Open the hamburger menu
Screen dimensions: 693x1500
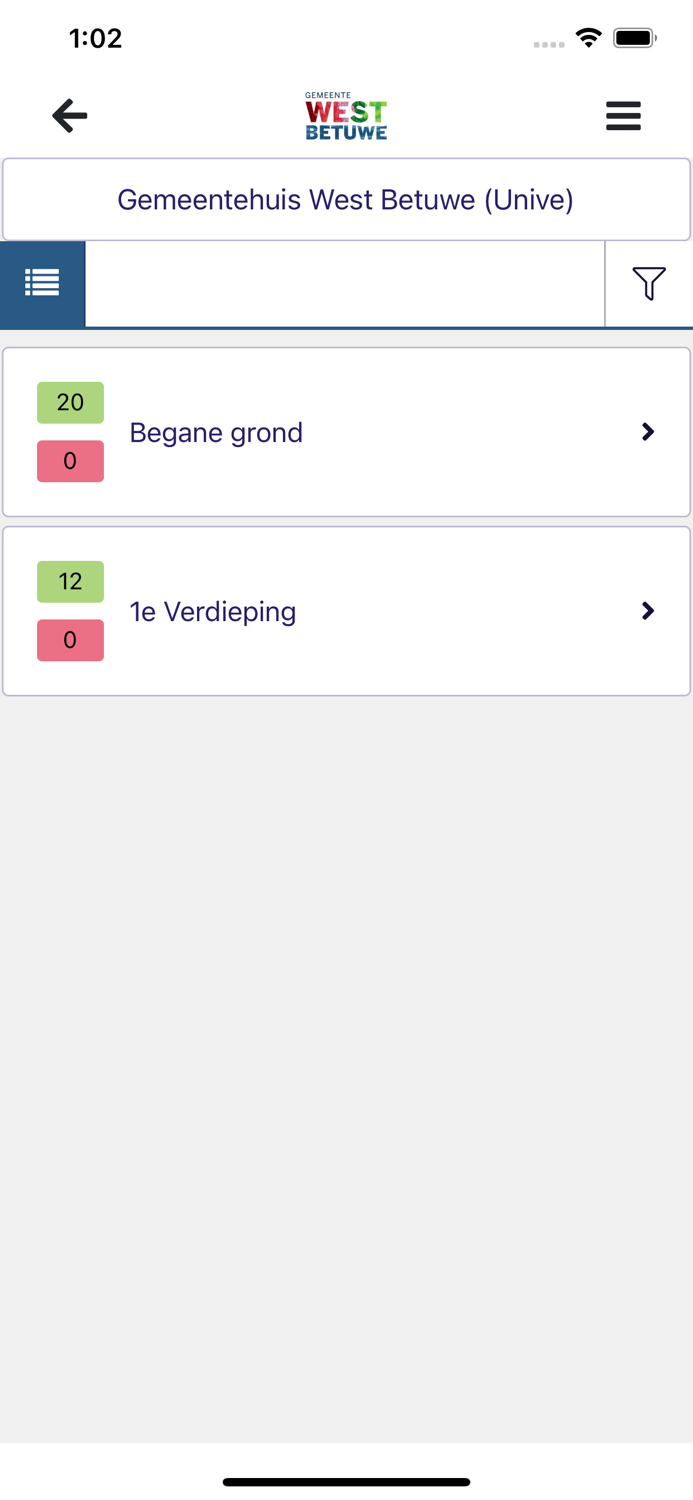click(623, 115)
